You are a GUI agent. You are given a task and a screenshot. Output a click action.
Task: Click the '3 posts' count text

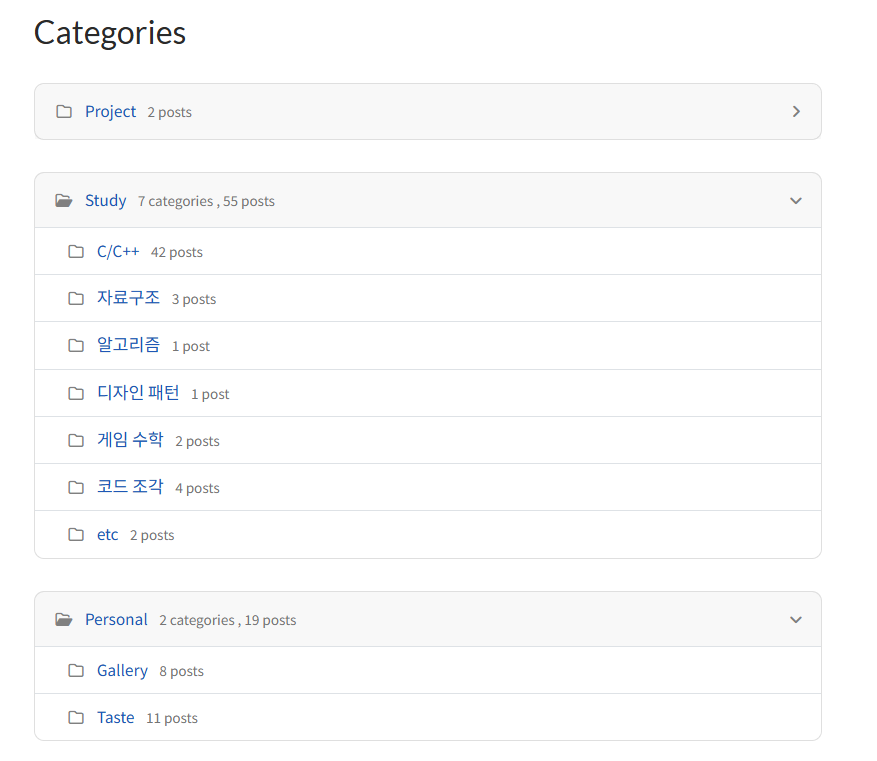(x=194, y=300)
